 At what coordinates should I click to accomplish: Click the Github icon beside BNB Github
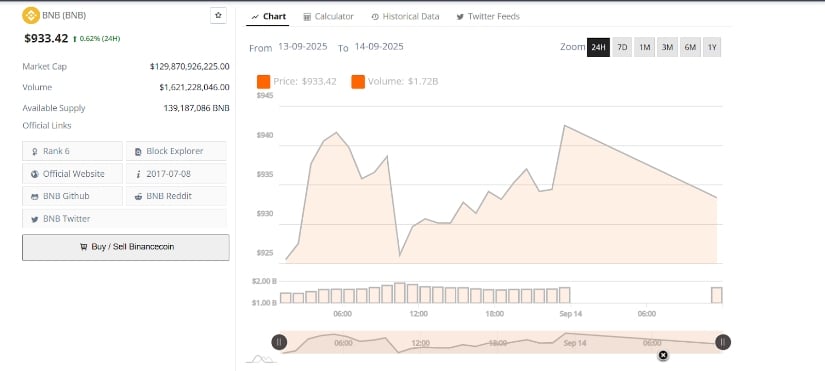[x=35, y=196]
